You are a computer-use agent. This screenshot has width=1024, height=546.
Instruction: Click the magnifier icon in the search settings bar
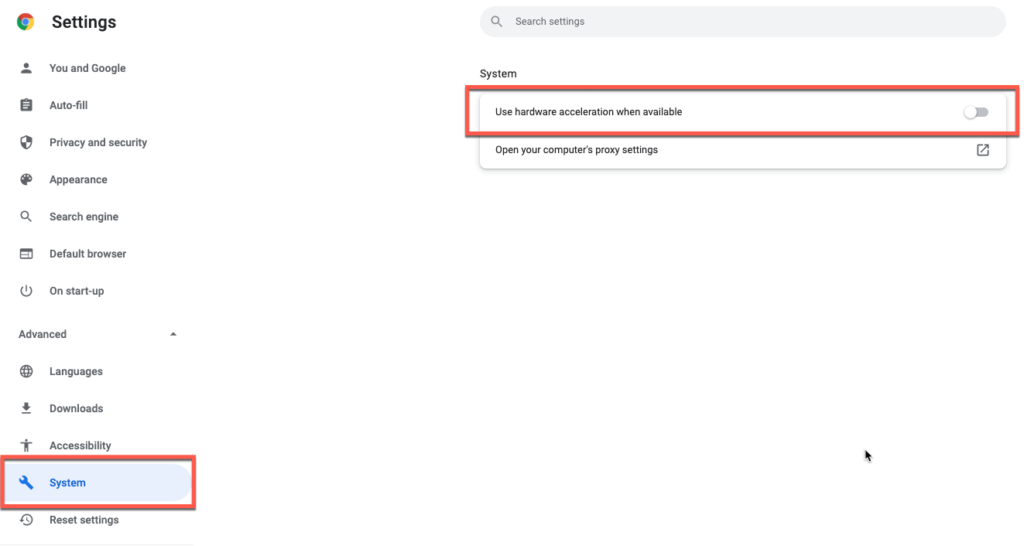[497, 21]
